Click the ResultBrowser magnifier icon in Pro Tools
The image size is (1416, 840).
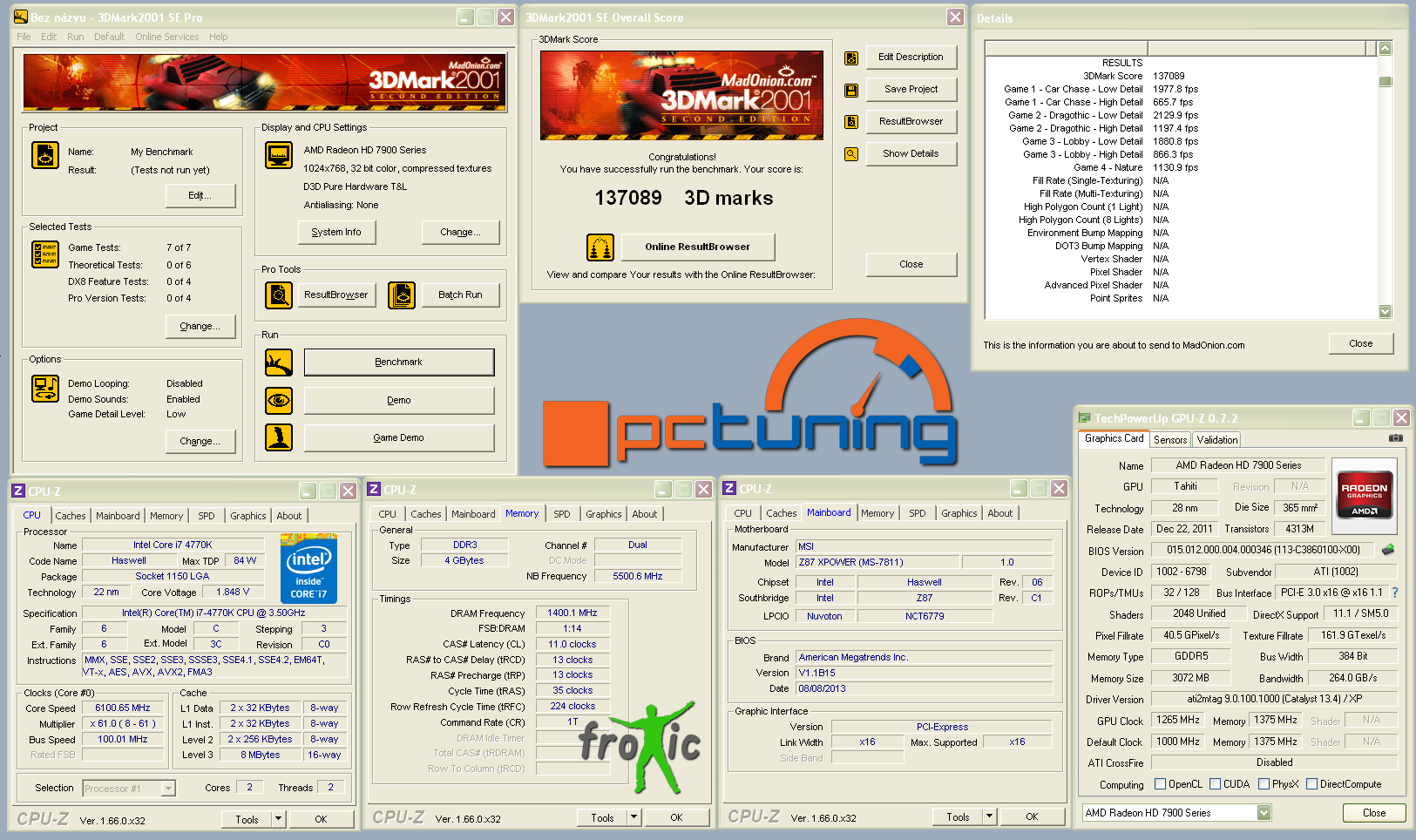pos(279,295)
